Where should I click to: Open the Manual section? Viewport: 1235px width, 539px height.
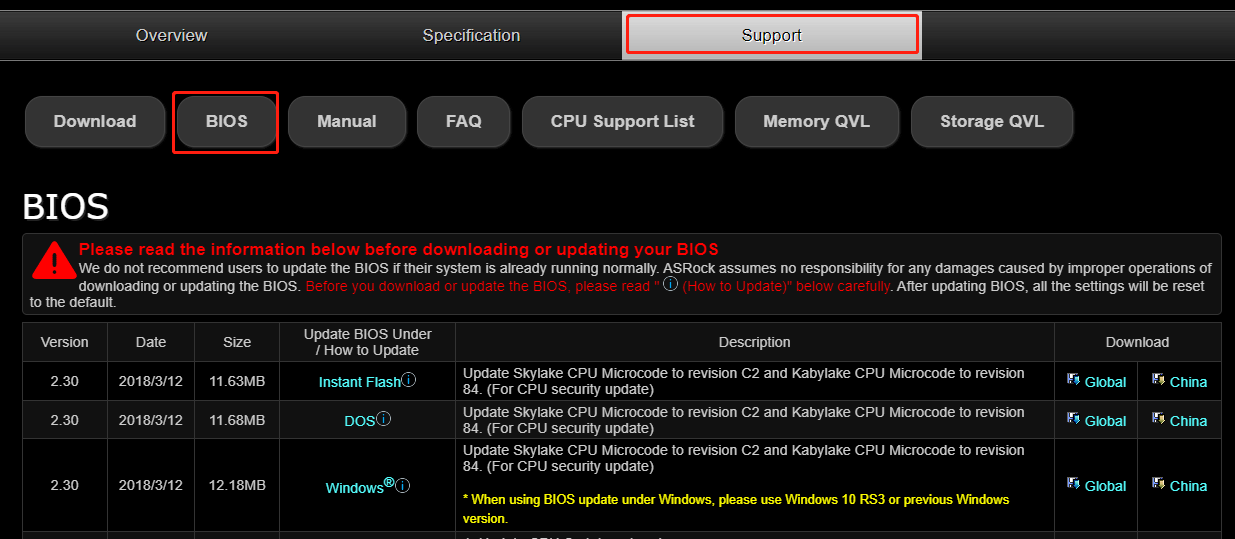coord(347,122)
